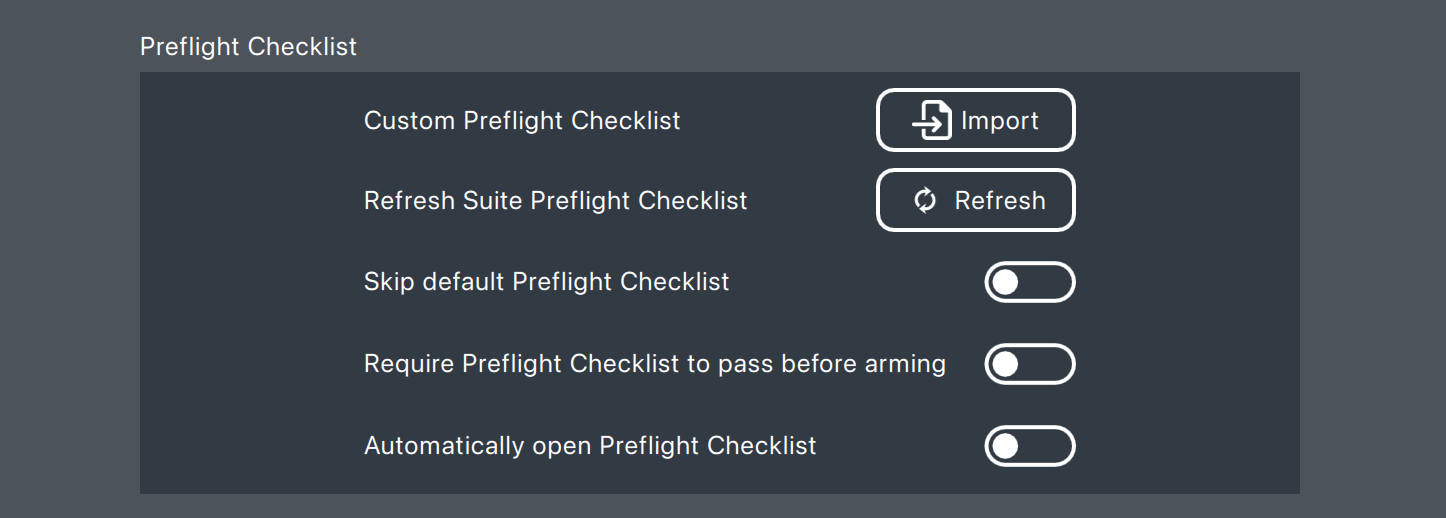Click the Skip default Preflight Checklist text
This screenshot has height=518, width=1446.
coord(546,282)
